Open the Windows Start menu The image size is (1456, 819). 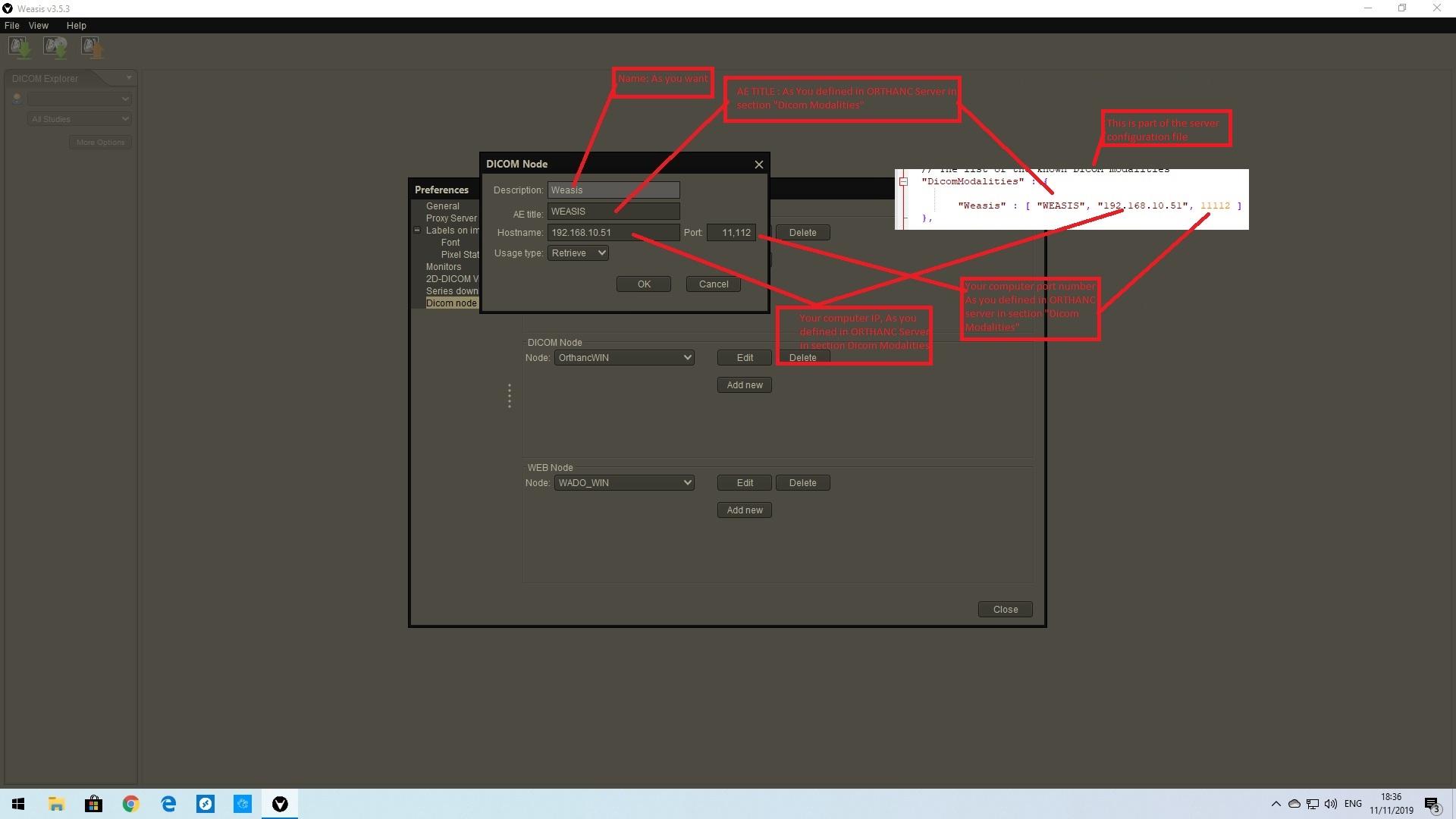pos(18,804)
